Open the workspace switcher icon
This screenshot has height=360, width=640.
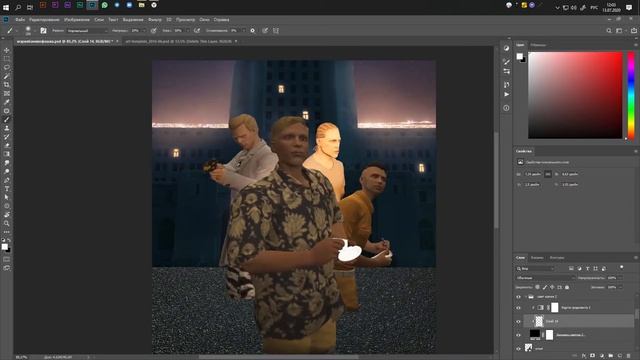[620, 31]
